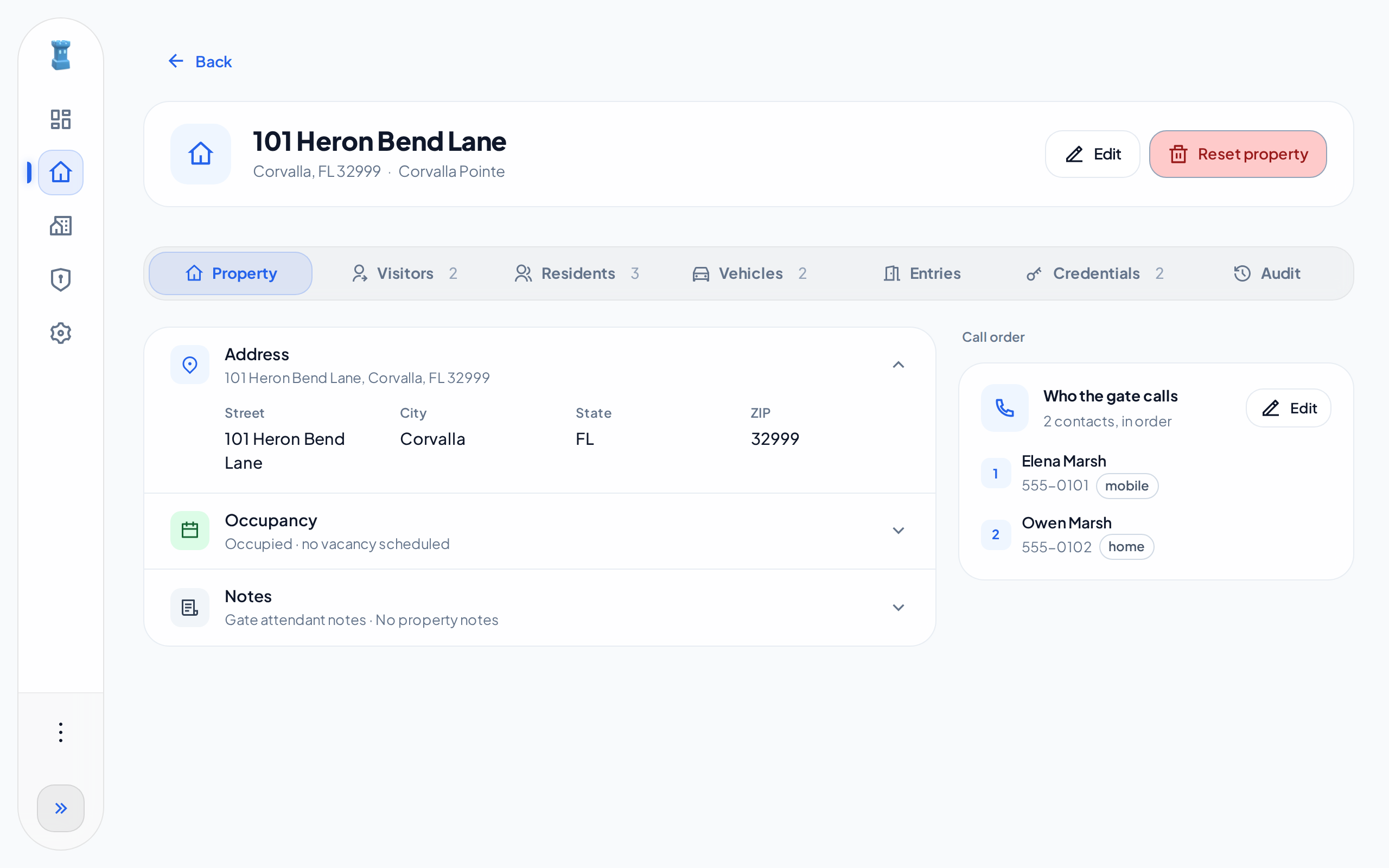This screenshot has width=1389, height=868.
Task: Click the City value Corvalla
Action: point(432,439)
